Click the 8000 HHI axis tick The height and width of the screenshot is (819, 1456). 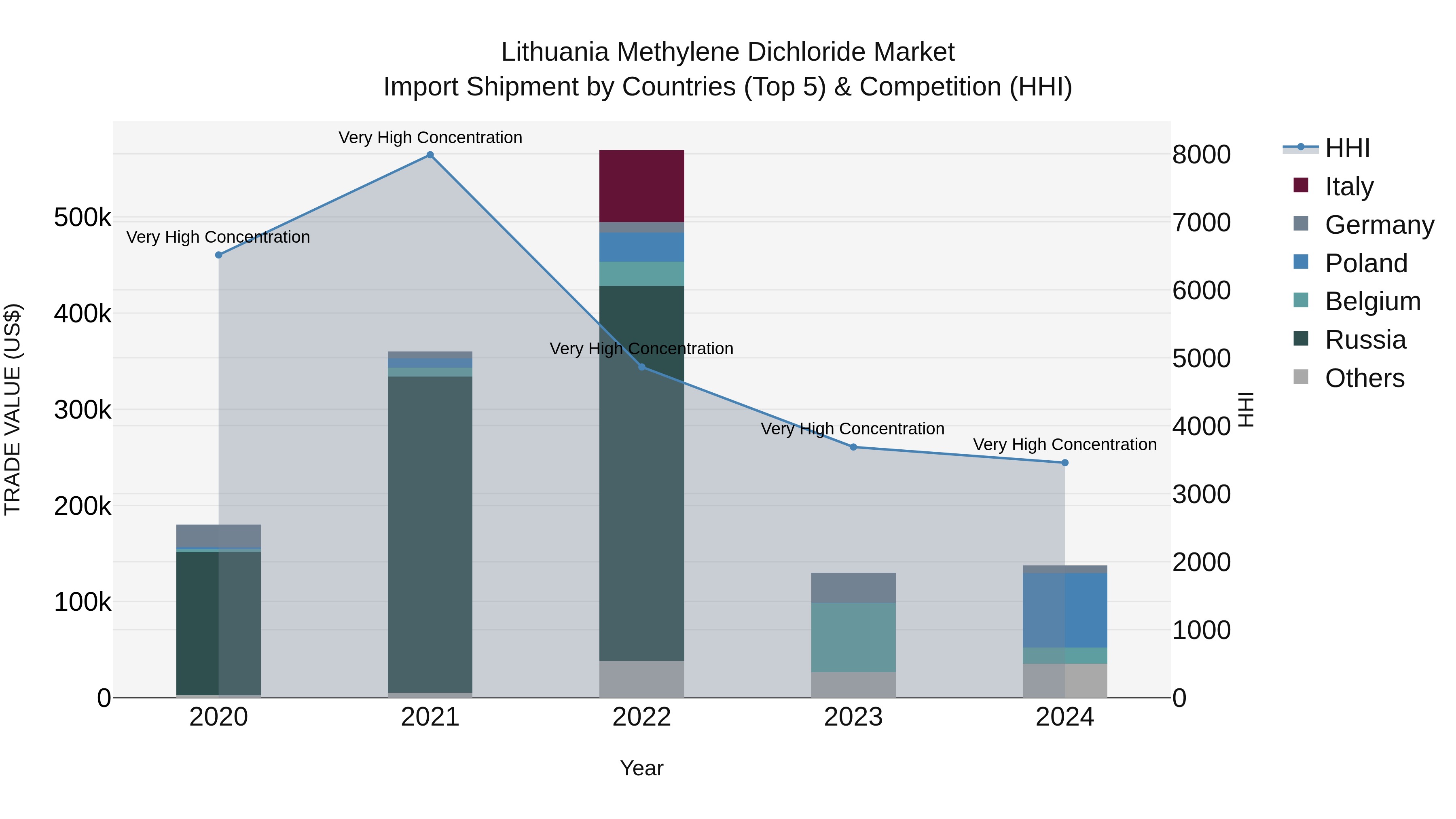point(1202,154)
